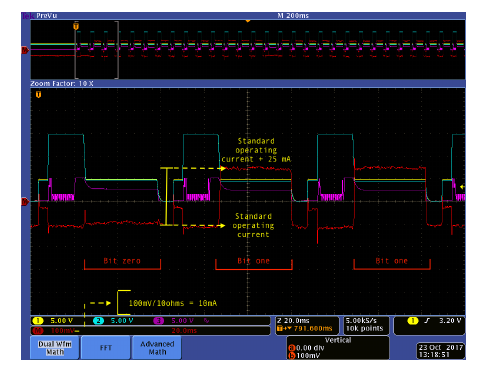Click the cyan channel 2 badge
Viewport: 484px width, 375px height.
click(98, 321)
